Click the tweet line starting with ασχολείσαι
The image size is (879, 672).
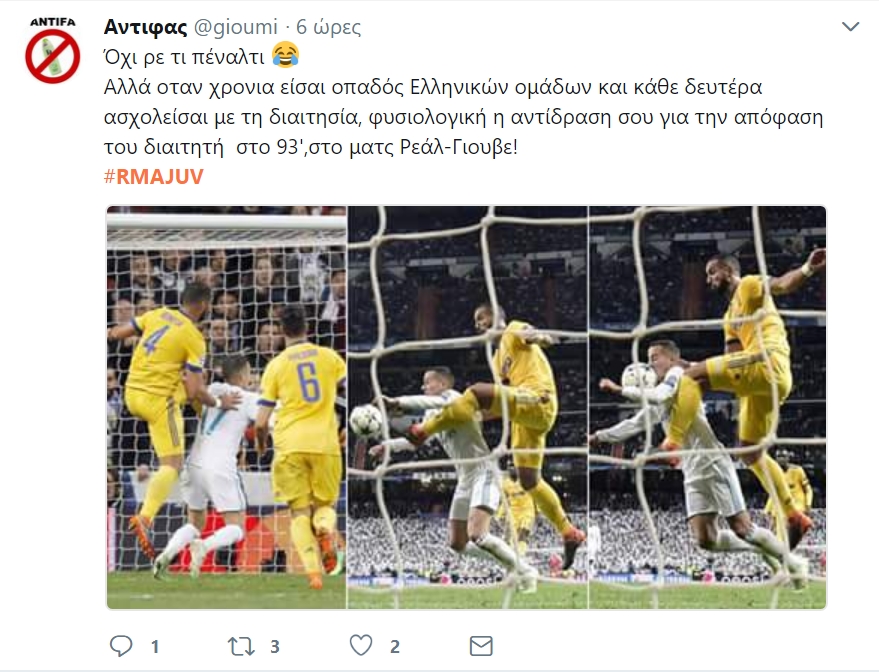tap(463, 117)
